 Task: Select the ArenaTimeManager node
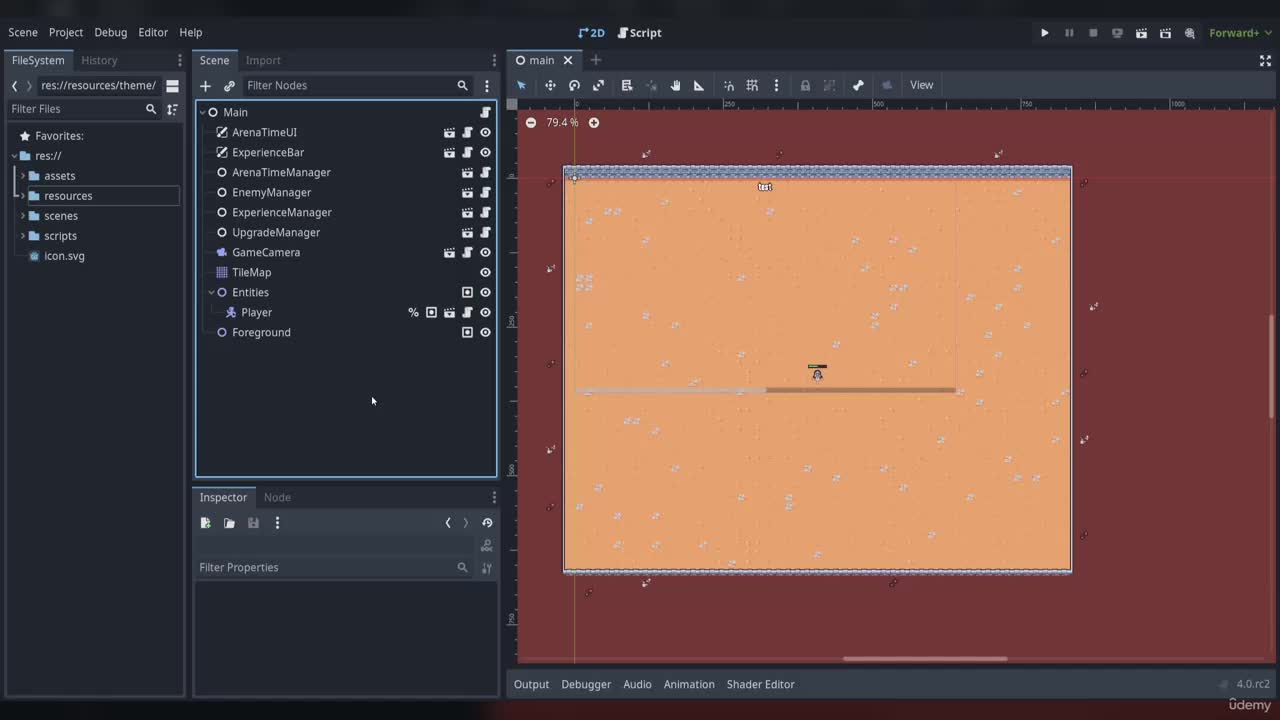[x=281, y=172]
